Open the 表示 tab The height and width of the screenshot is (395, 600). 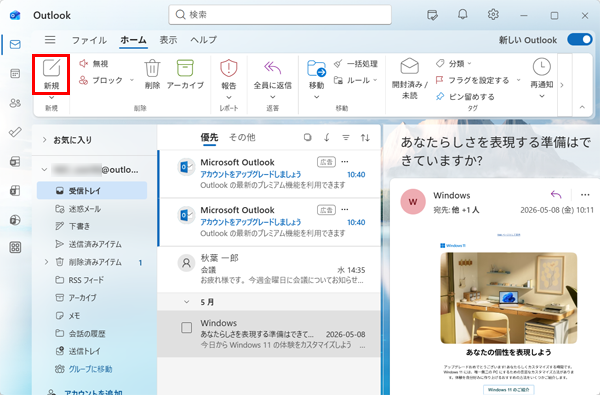point(168,40)
